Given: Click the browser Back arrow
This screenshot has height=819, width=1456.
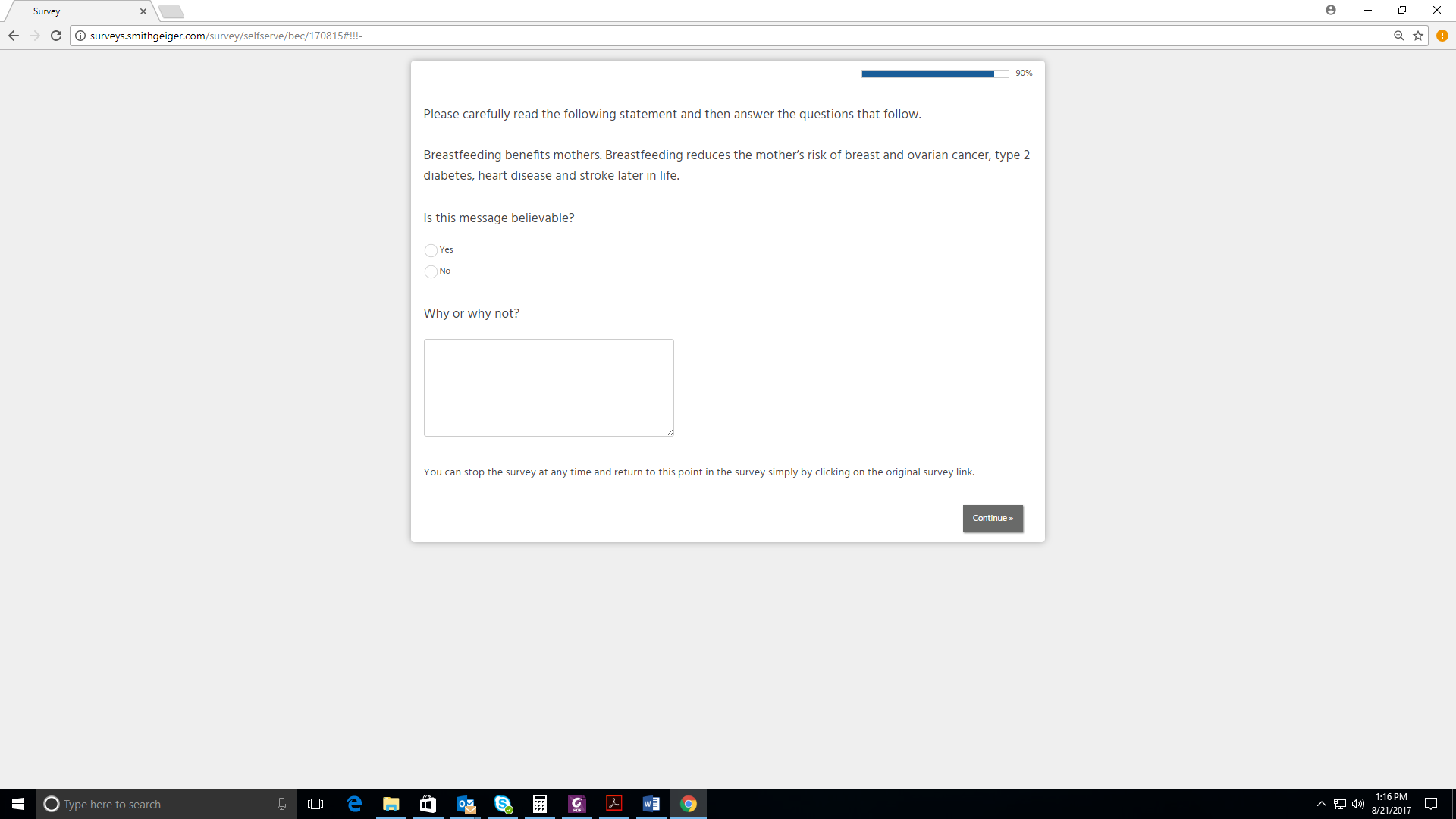Looking at the screenshot, I should [x=14, y=36].
